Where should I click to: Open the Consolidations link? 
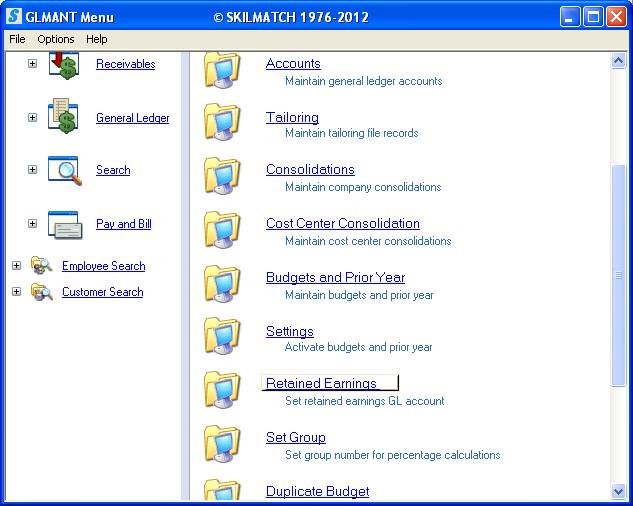tap(310, 169)
